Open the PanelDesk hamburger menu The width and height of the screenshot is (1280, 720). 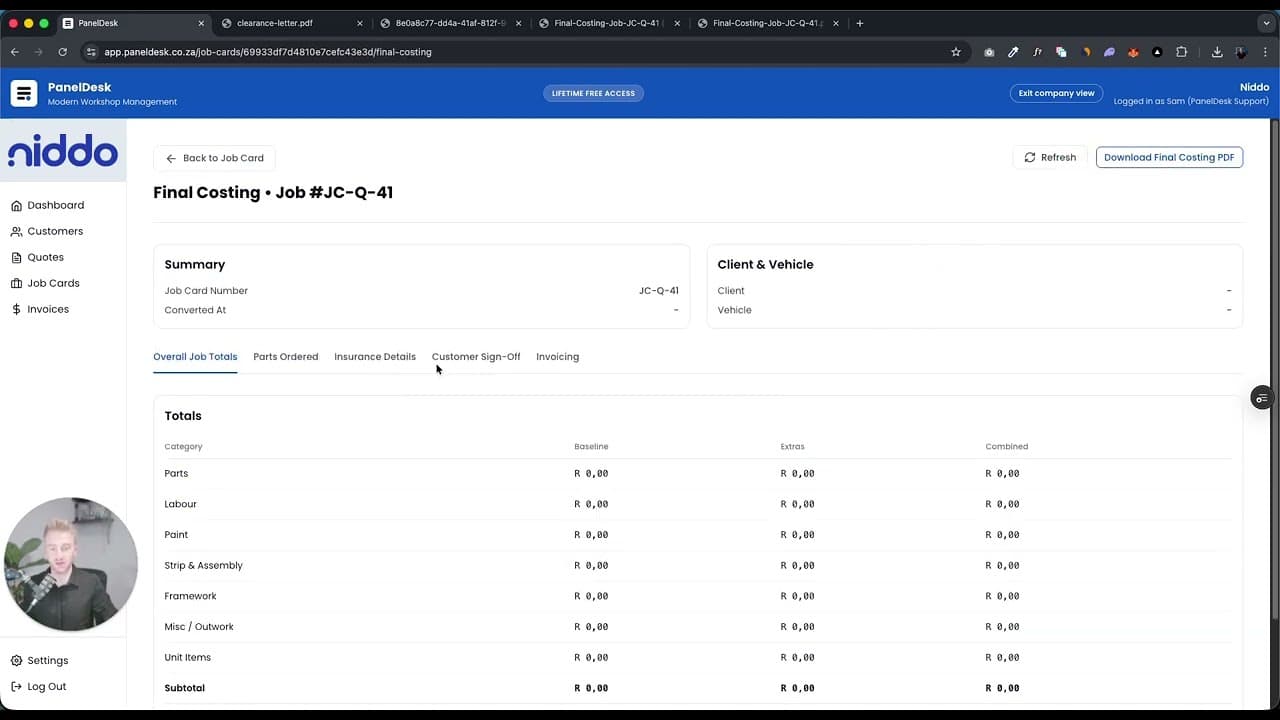pyautogui.click(x=23, y=93)
